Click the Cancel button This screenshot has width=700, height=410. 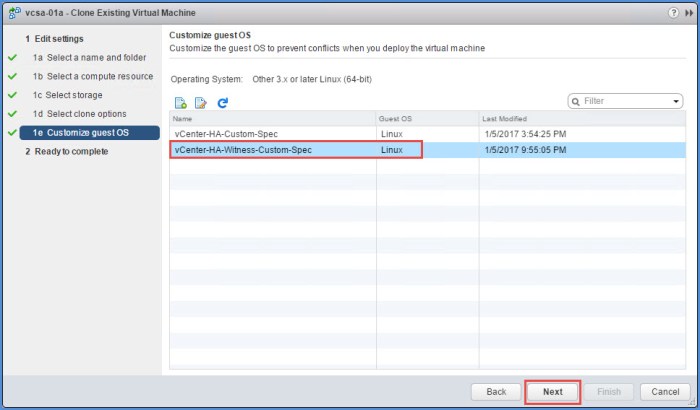coord(665,392)
